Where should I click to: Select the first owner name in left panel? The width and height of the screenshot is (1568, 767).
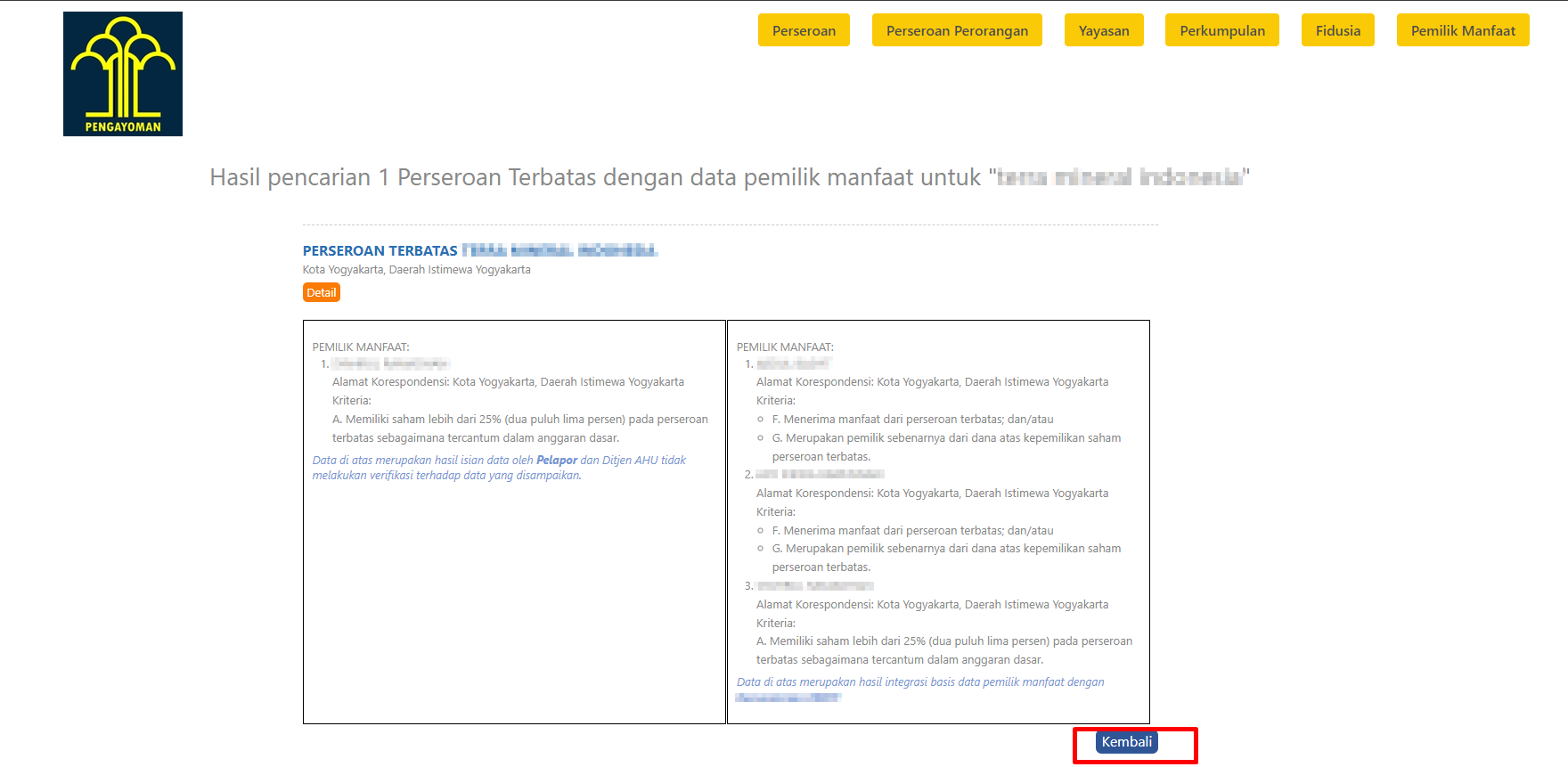pyautogui.click(x=390, y=363)
